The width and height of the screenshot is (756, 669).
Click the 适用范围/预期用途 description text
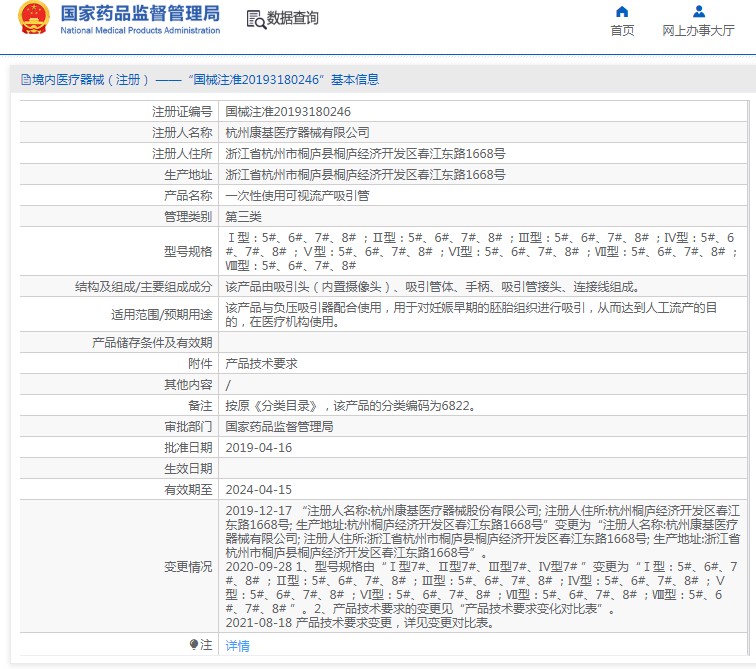coord(471,314)
